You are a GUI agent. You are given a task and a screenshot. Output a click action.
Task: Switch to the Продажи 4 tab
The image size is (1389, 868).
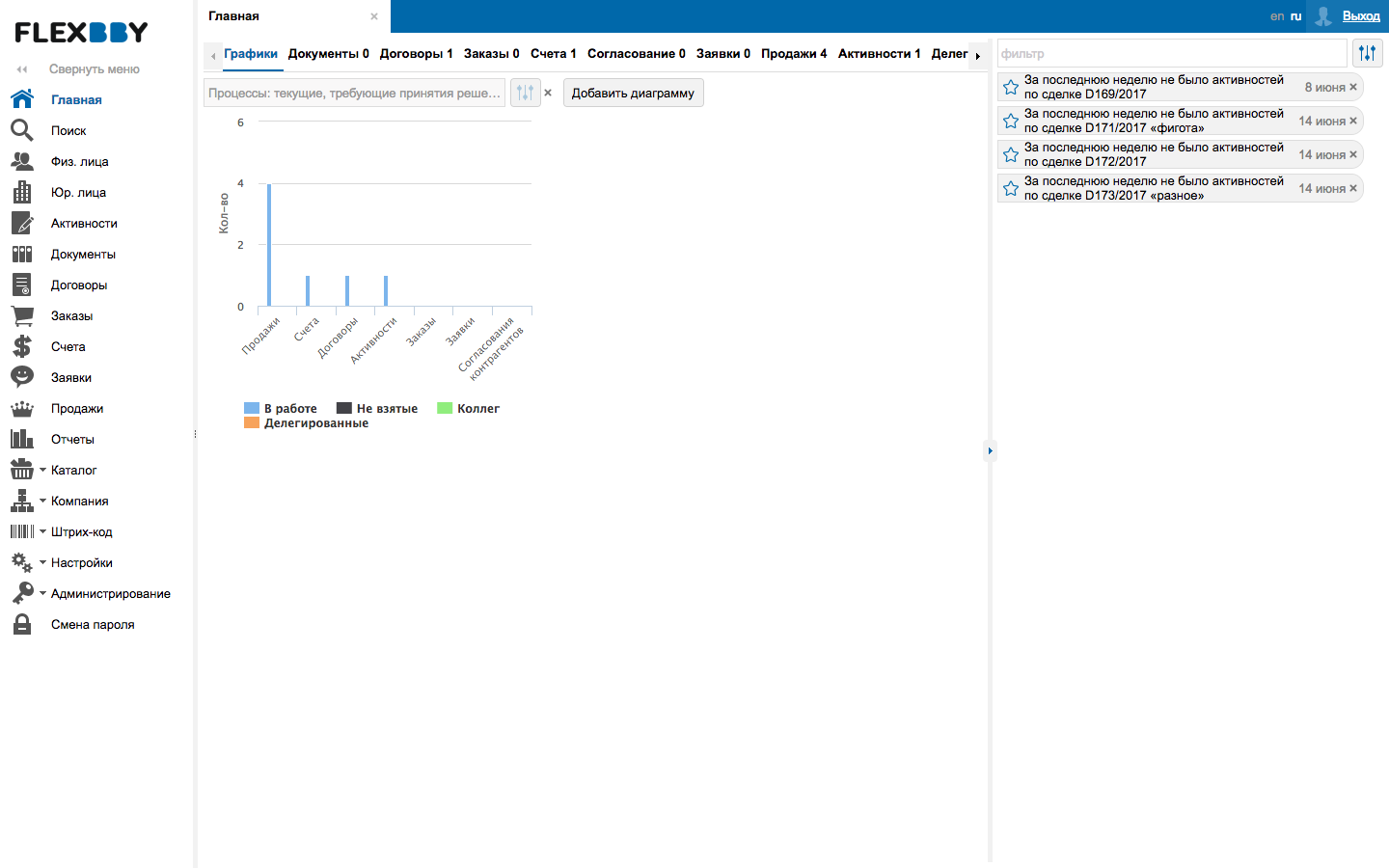coord(793,54)
